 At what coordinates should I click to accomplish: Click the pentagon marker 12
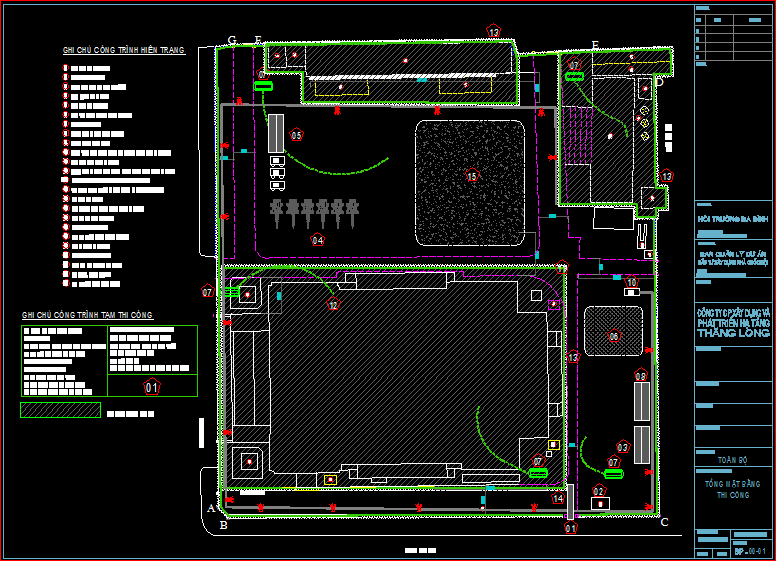(x=333, y=304)
